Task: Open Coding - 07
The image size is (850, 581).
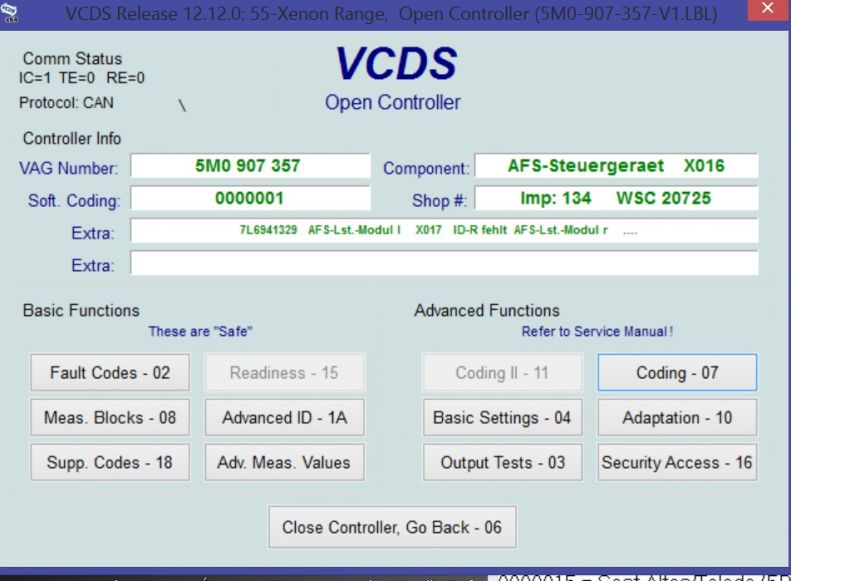Action: (677, 372)
